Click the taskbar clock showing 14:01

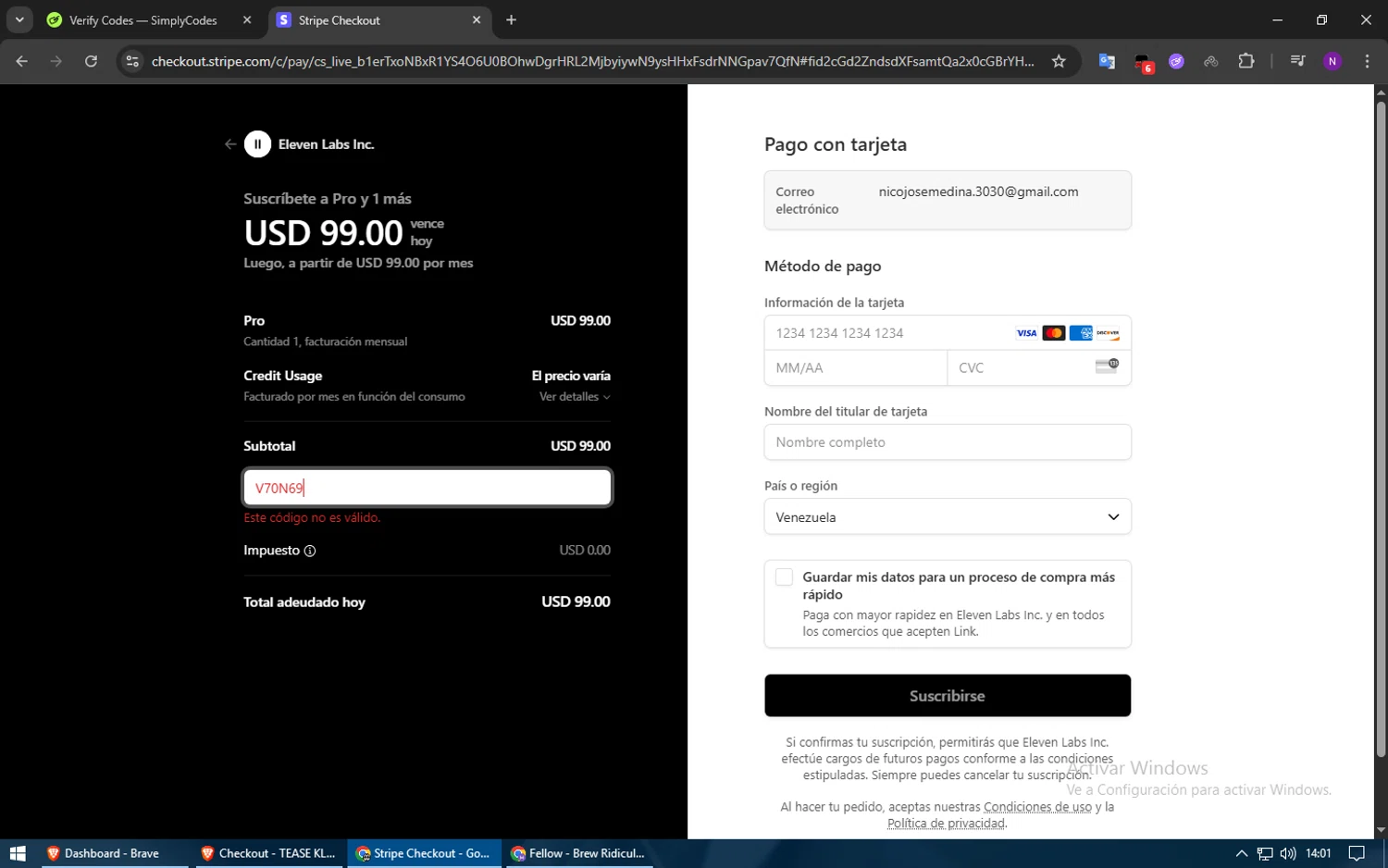tap(1318, 853)
